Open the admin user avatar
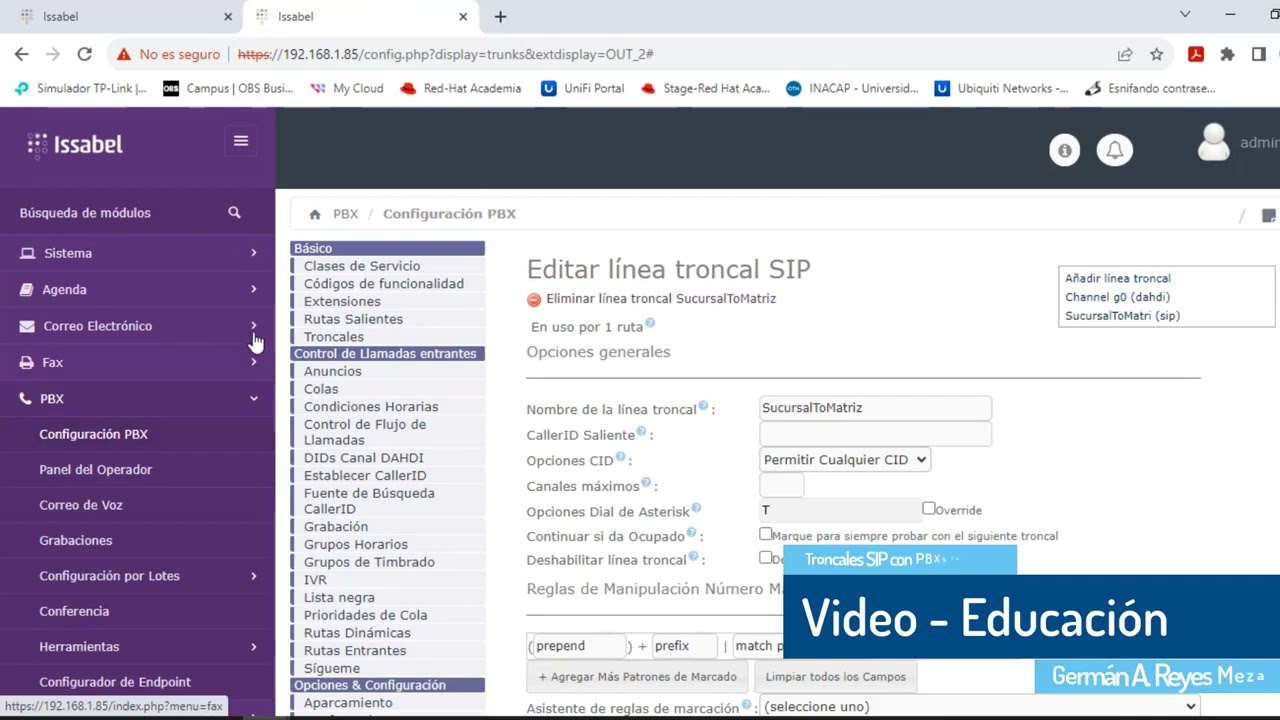This screenshot has height=720, width=1280. (x=1214, y=143)
